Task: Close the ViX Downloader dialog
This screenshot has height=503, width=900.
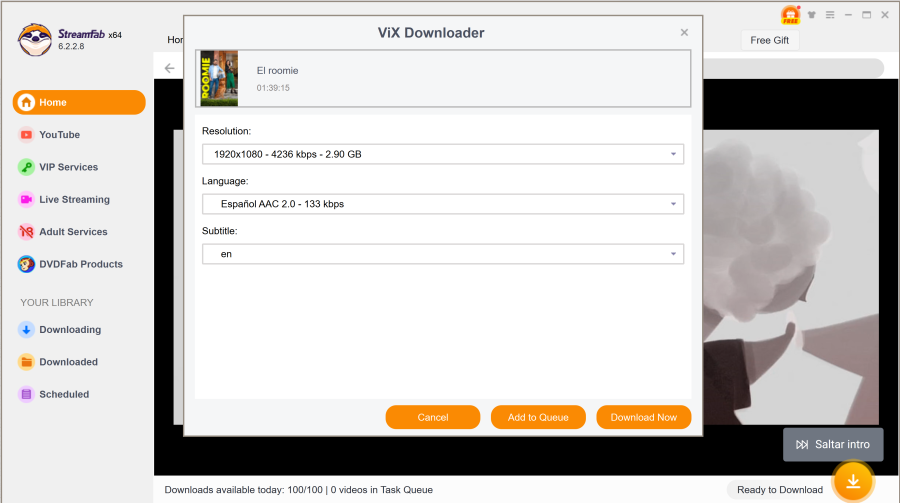Action: click(684, 33)
